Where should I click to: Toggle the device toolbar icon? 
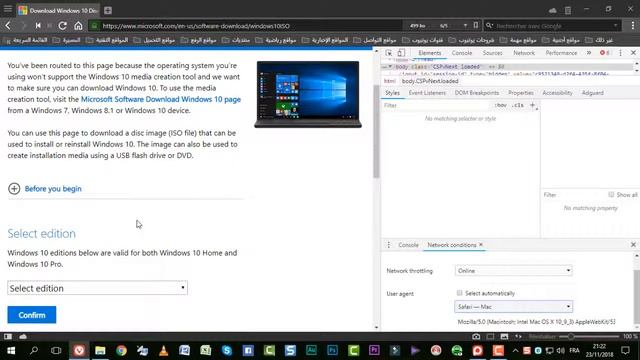tap(401, 53)
